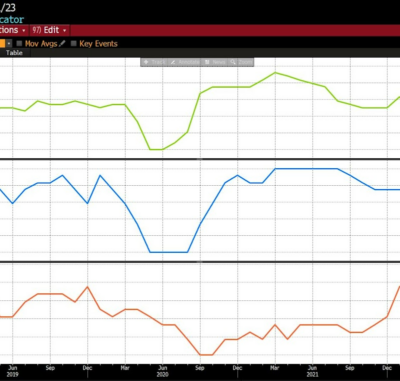The width and height of the screenshot is (400, 381).
Task: Open the News overlay tool
Action: tap(215, 62)
